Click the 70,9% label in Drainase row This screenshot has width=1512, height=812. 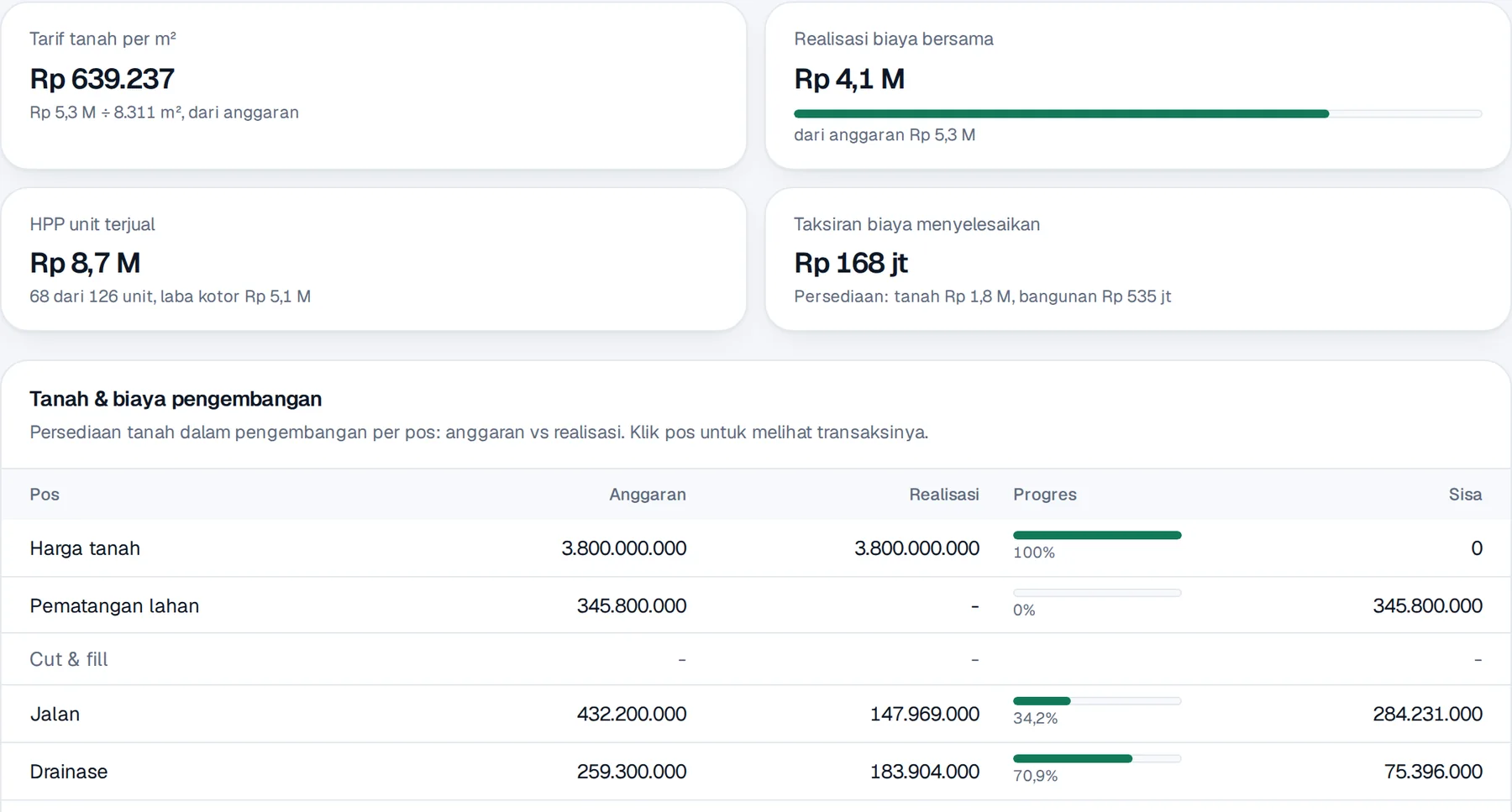point(1036,776)
